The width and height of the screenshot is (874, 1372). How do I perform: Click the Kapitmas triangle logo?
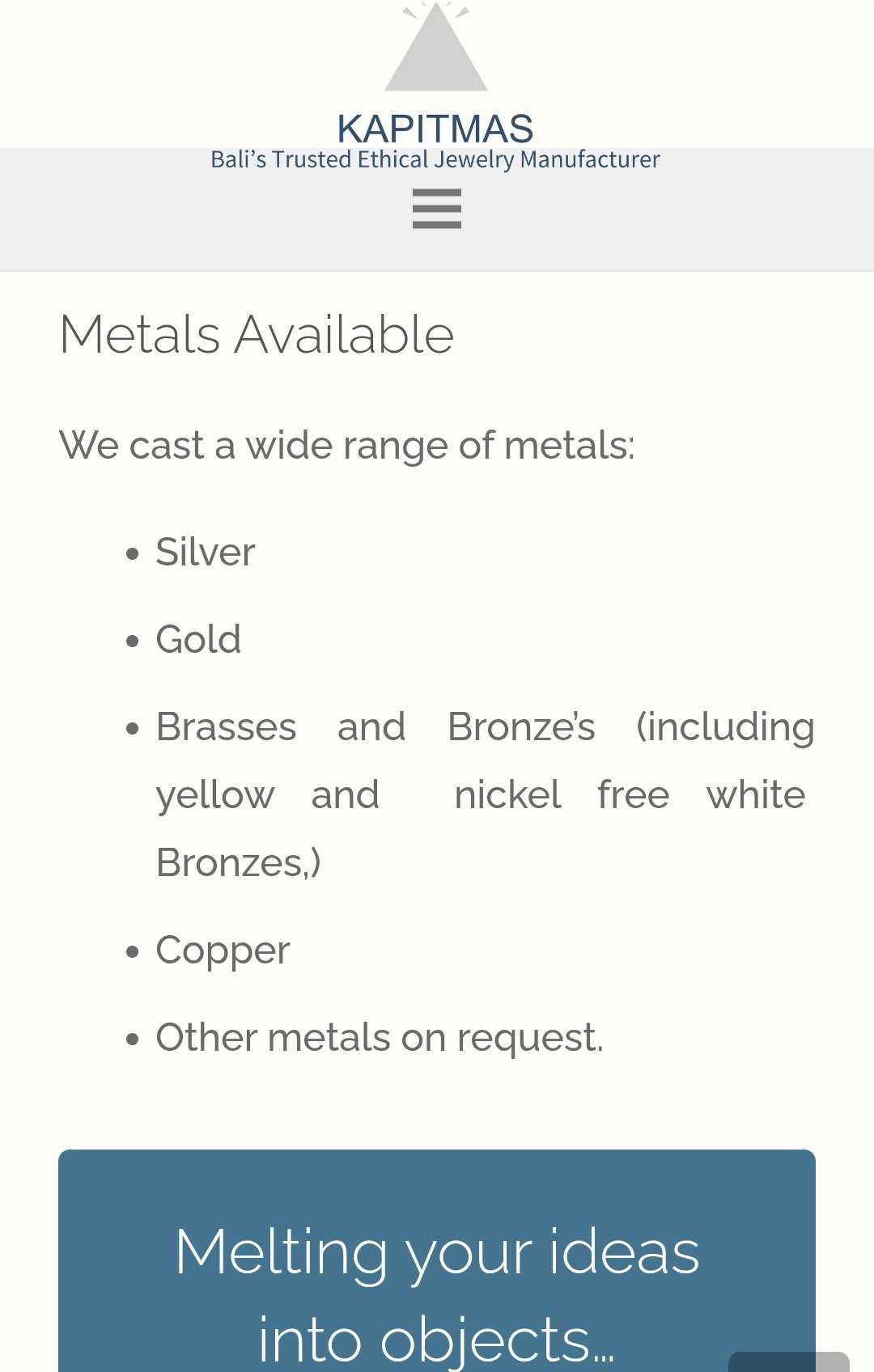[436, 46]
